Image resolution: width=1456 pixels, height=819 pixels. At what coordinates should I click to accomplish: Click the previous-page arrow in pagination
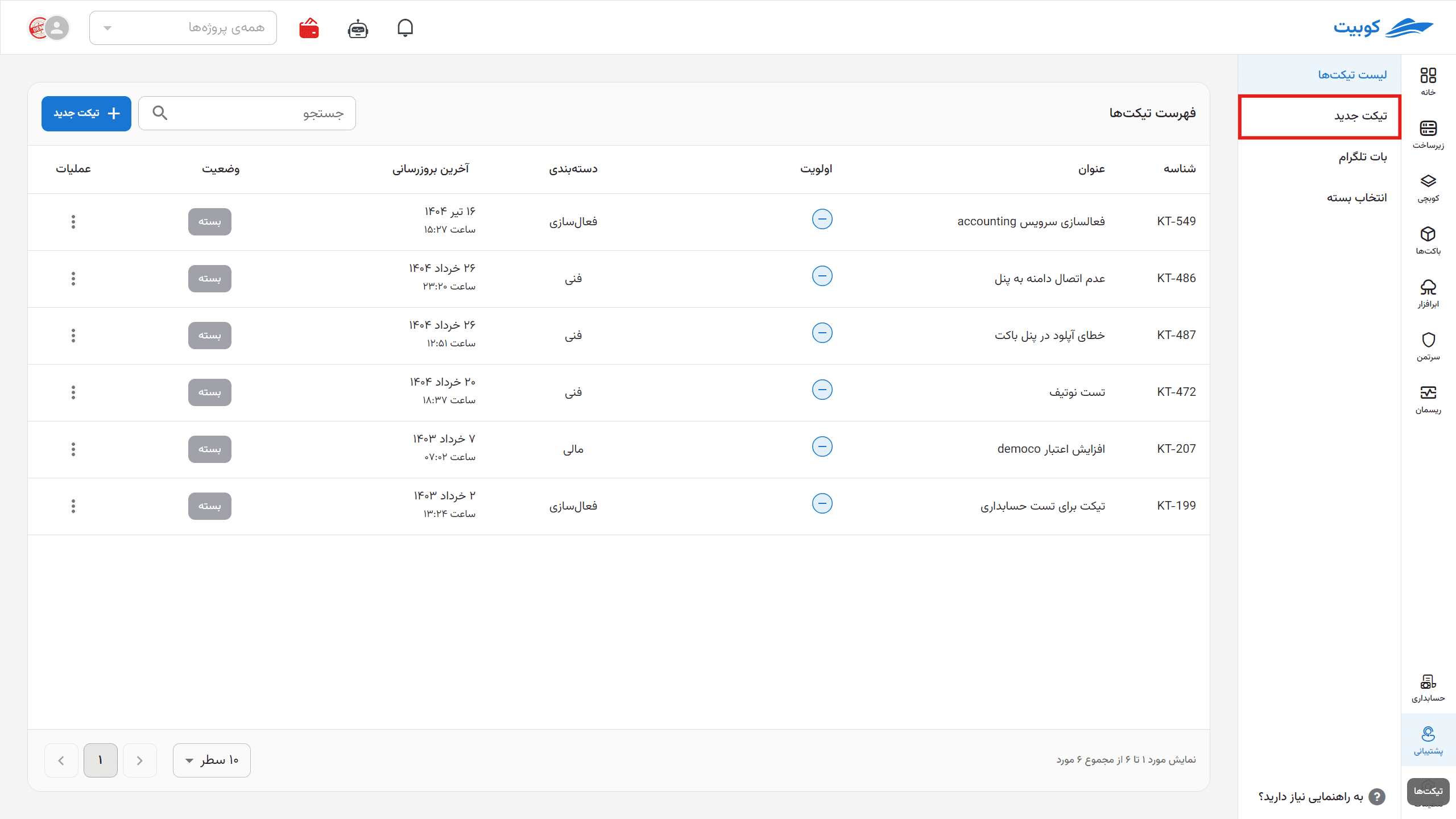(140, 760)
